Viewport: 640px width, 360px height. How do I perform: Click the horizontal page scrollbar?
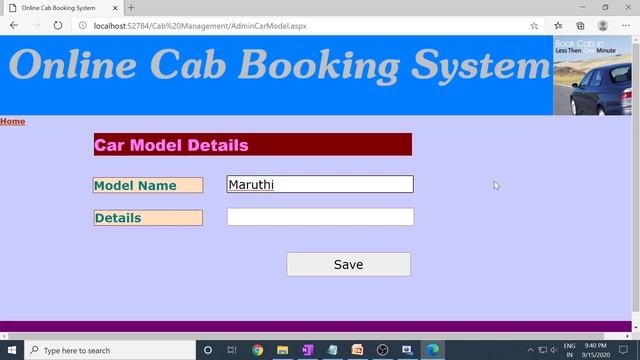coord(306,336)
